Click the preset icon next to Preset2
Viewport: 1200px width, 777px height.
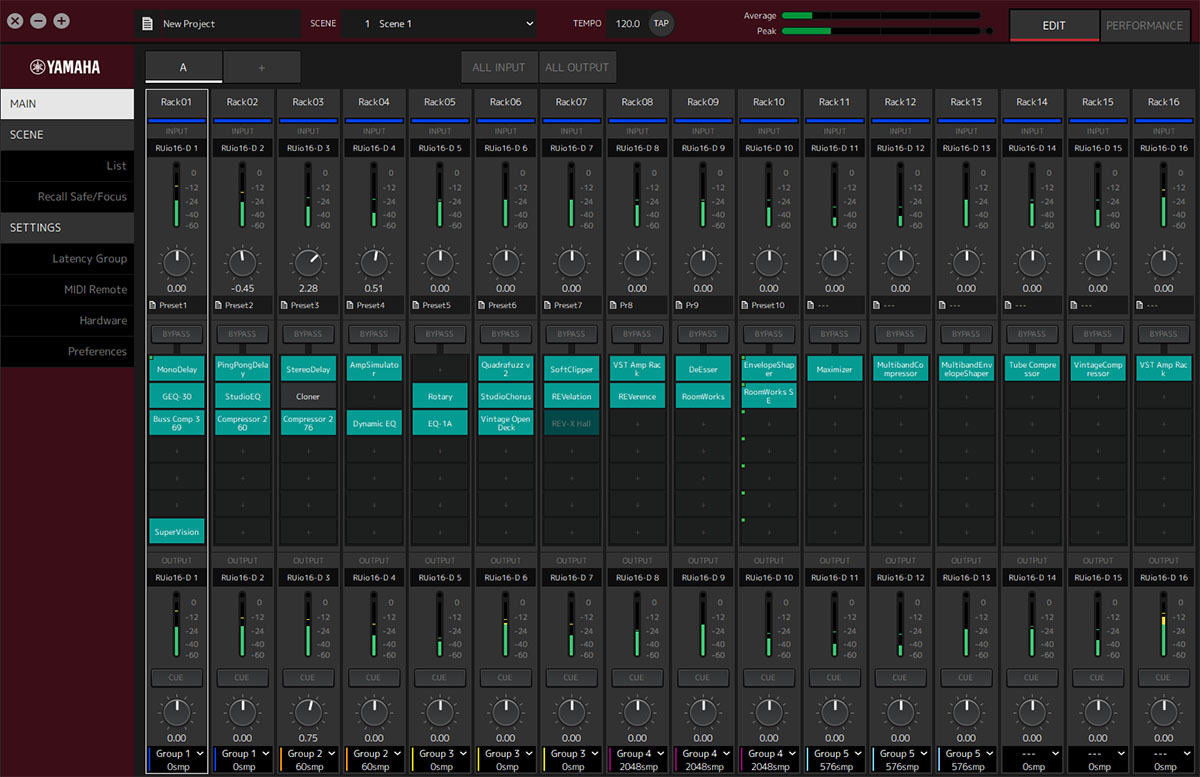coord(218,305)
